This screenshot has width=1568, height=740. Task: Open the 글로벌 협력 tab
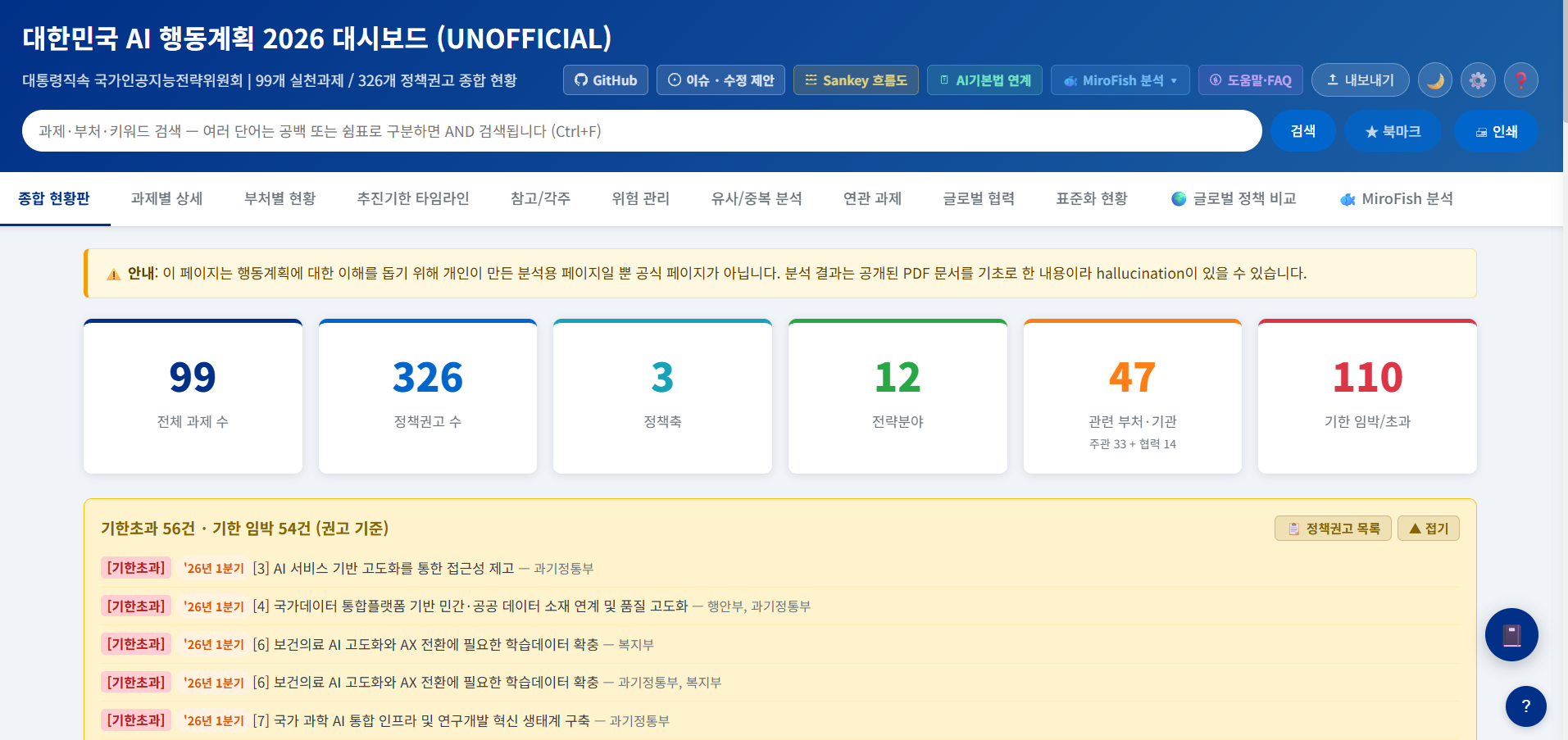pos(979,198)
